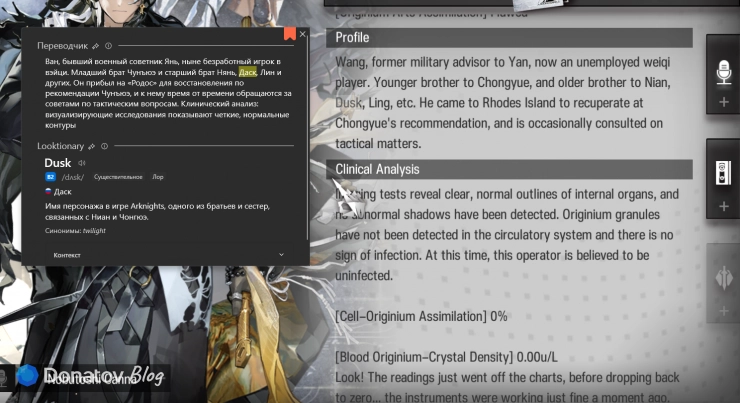The height and width of the screenshot is (403, 740).
Task: Click the [Cell-Originium Assimilation] 0% line
Action: (421, 316)
